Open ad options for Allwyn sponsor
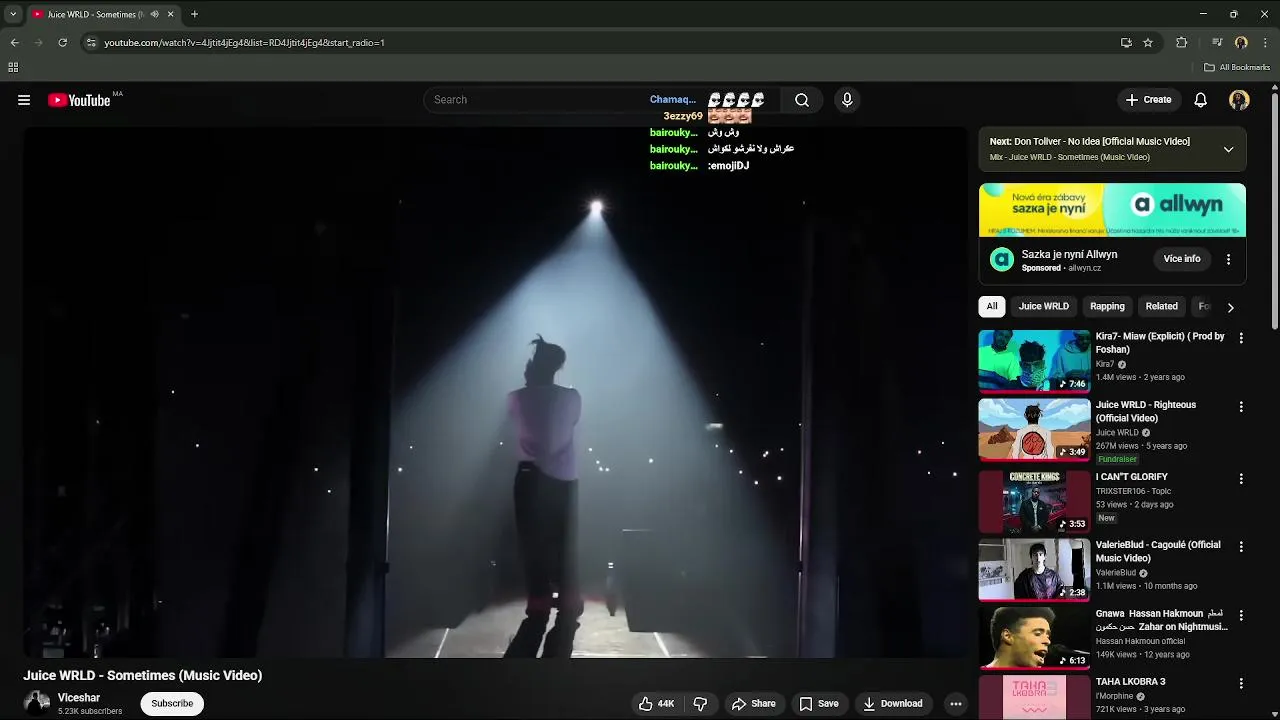Image resolution: width=1280 pixels, height=720 pixels. (1228, 259)
